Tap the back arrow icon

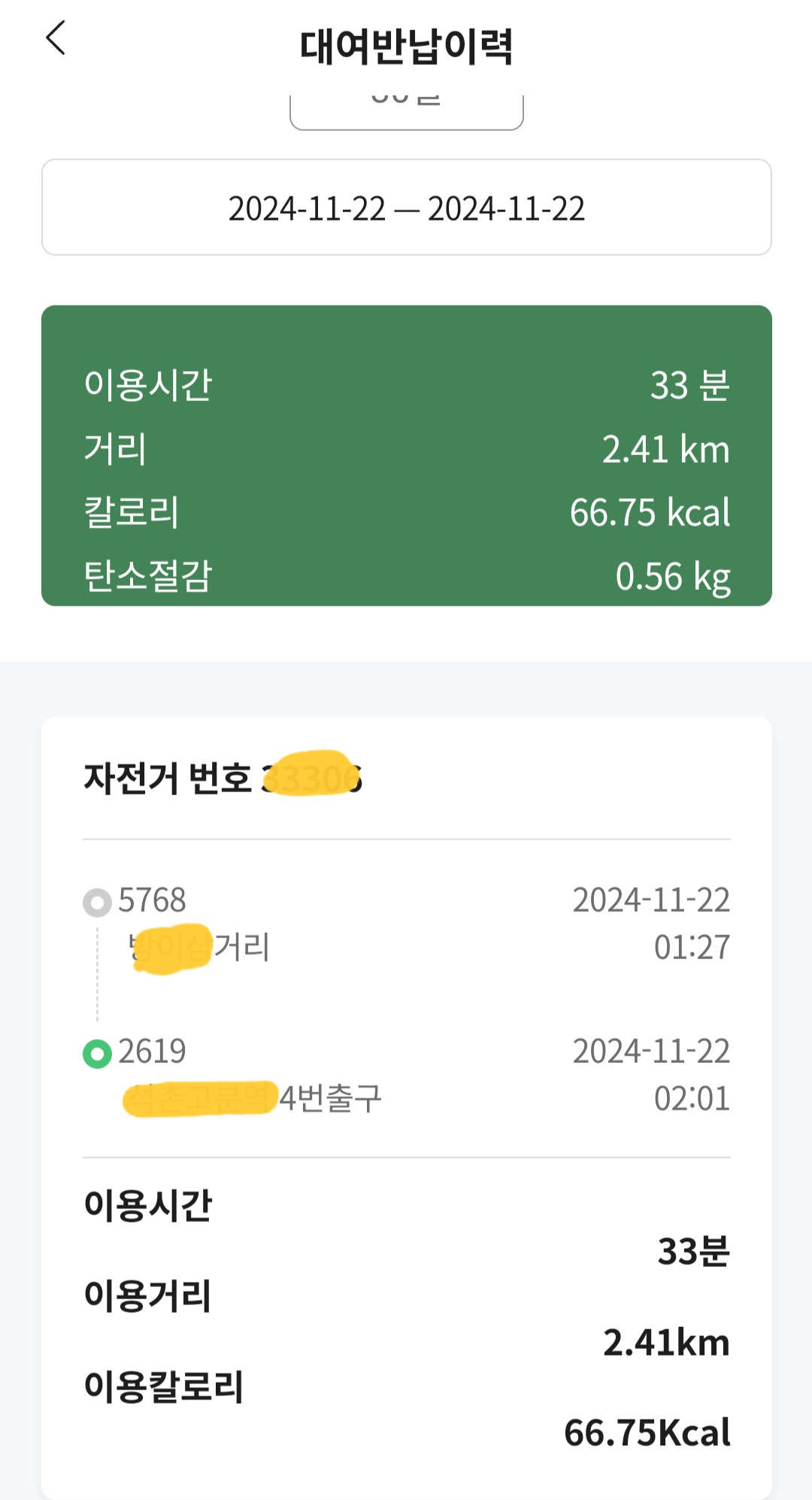pyautogui.click(x=56, y=38)
